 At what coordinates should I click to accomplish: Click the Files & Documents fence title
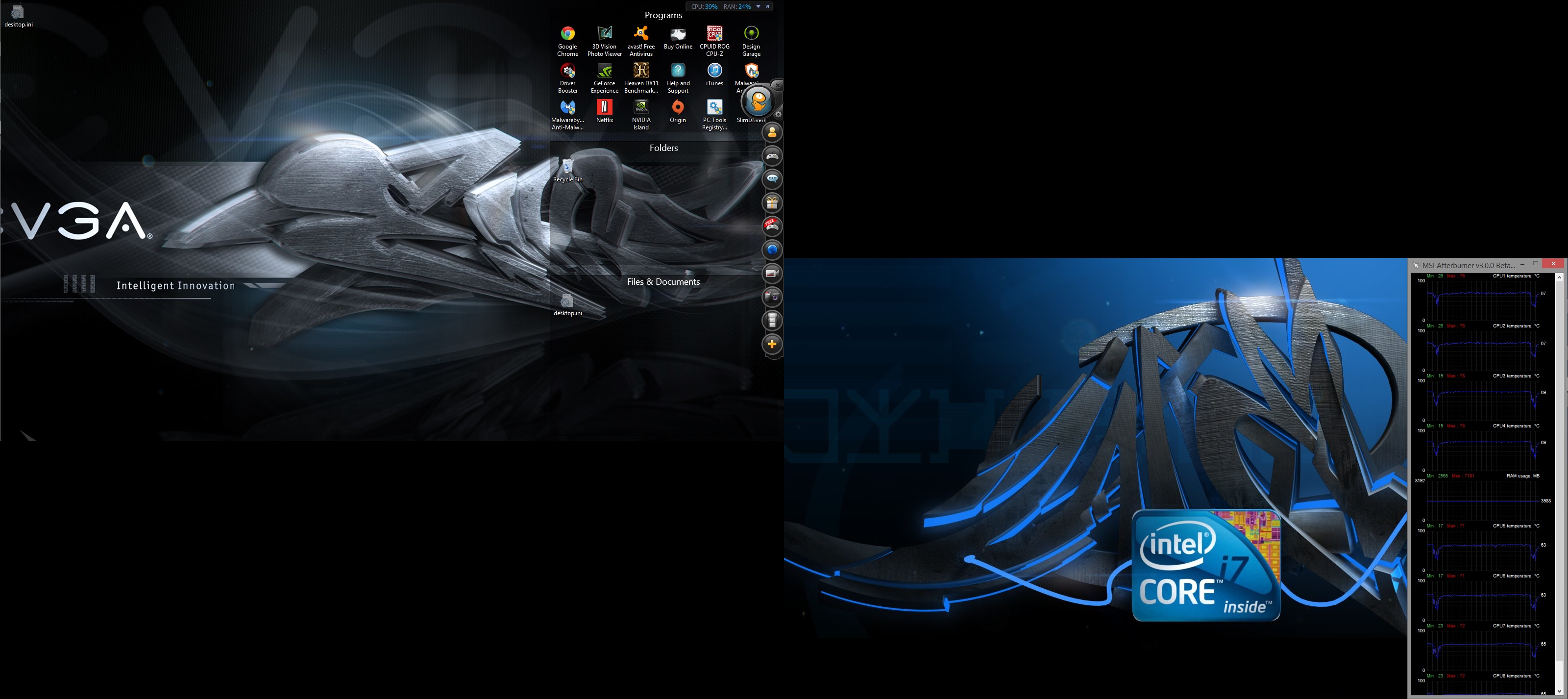pyautogui.click(x=663, y=282)
